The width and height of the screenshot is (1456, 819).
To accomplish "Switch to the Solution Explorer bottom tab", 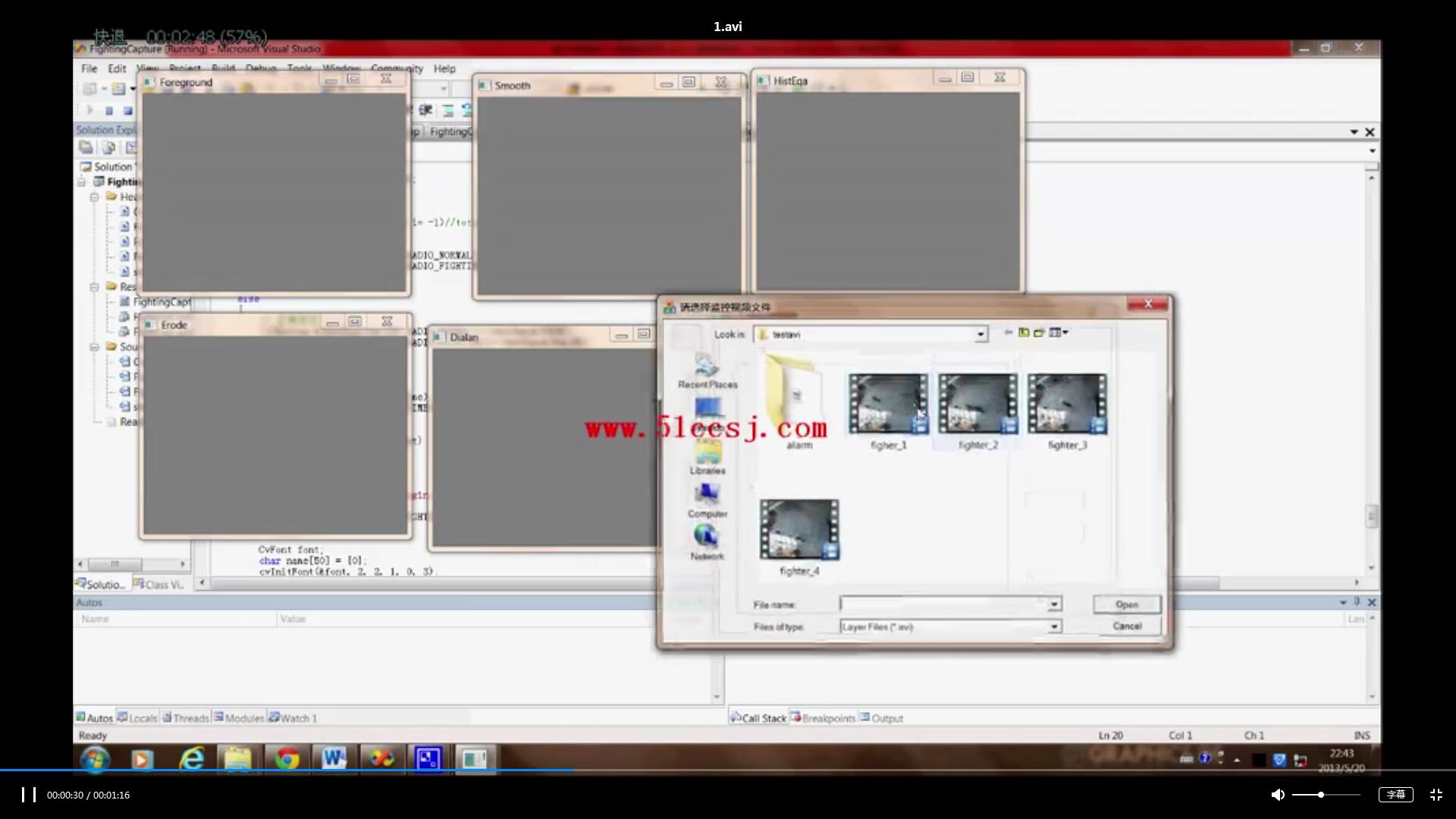I will [101, 584].
